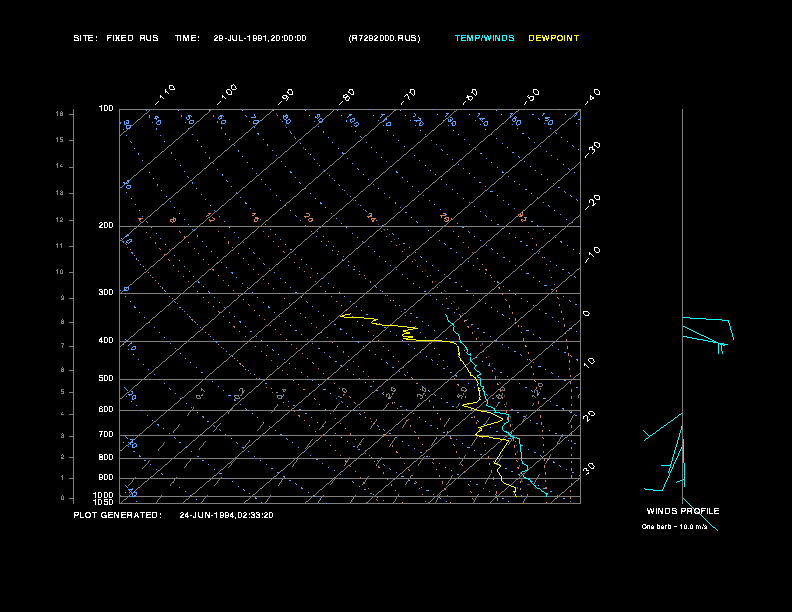Click the -90 temperature axis label
The image size is (792, 612).
pyautogui.click(x=286, y=97)
